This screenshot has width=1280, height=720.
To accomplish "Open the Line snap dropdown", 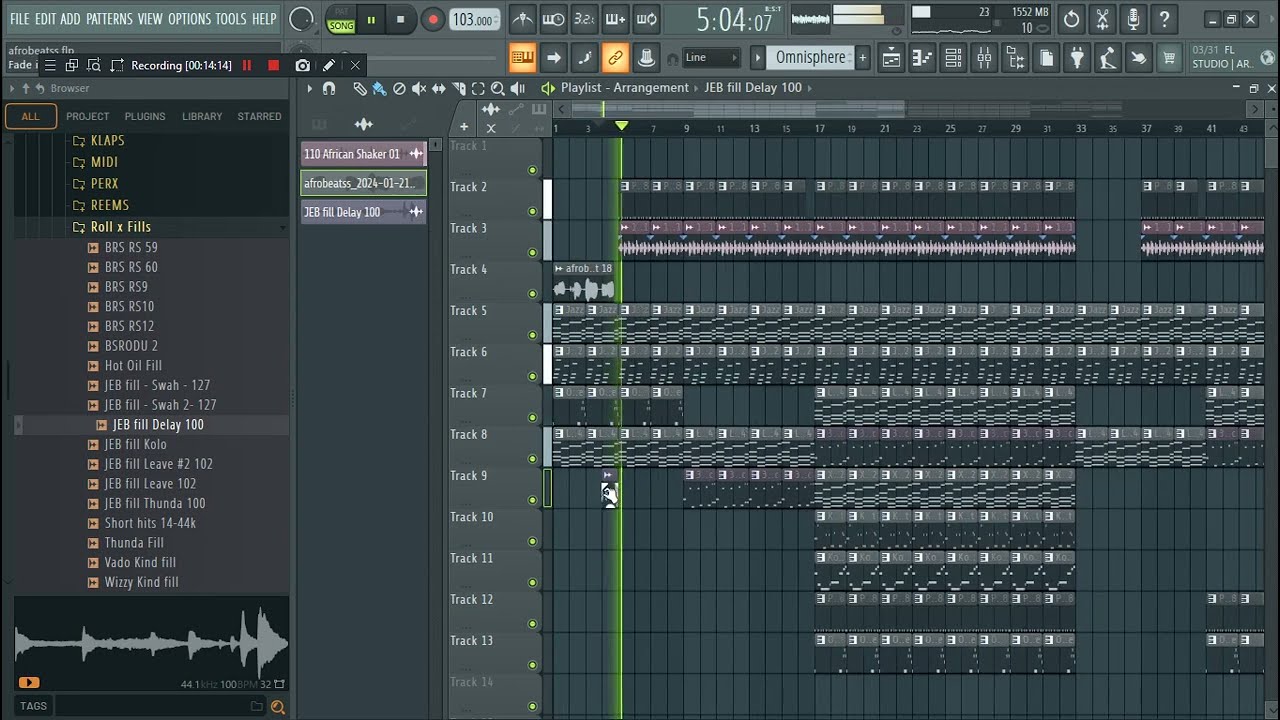I will click(711, 58).
